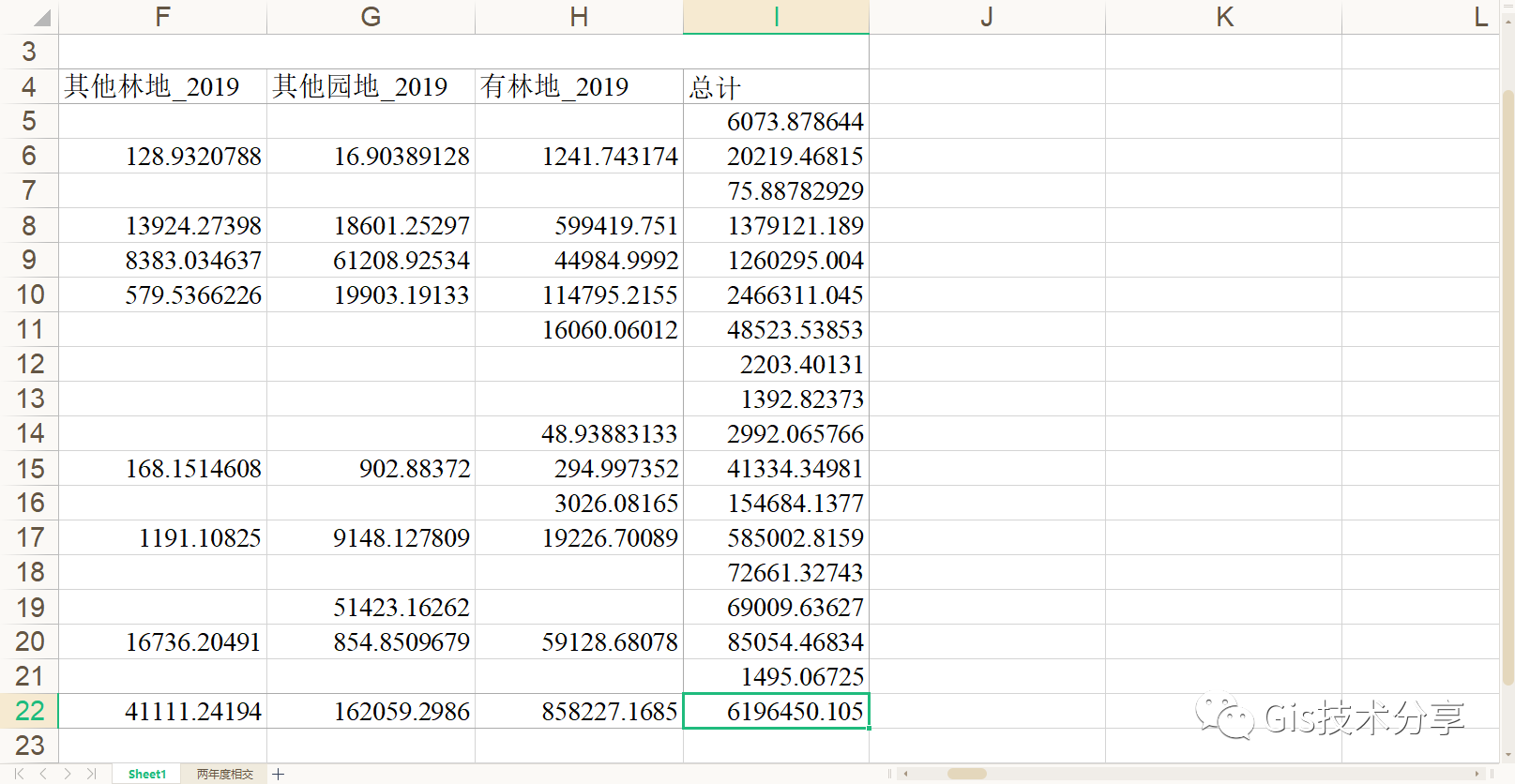1515x784 pixels.
Task: Select row 15 header
Action: click(x=29, y=468)
